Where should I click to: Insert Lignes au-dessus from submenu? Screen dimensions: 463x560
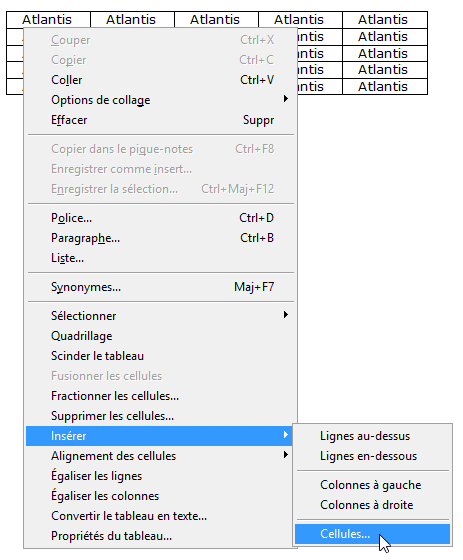pos(372,436)
